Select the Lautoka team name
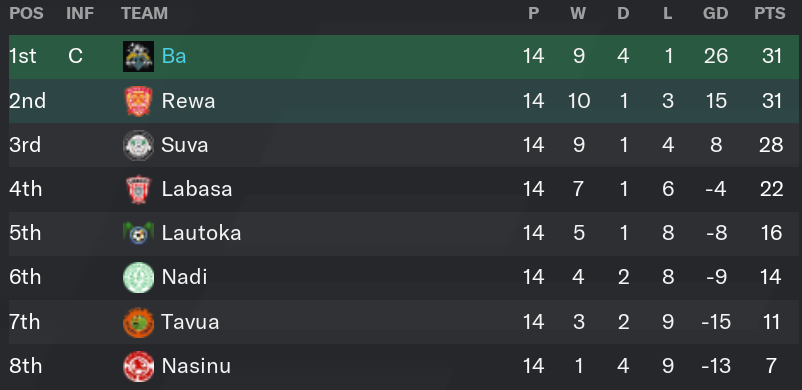The width and height of the screenshot is (802, 390). click(201, 233)
